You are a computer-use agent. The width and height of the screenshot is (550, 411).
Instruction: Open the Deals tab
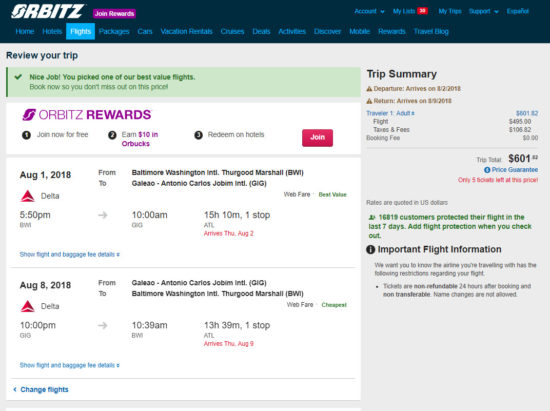261,31
